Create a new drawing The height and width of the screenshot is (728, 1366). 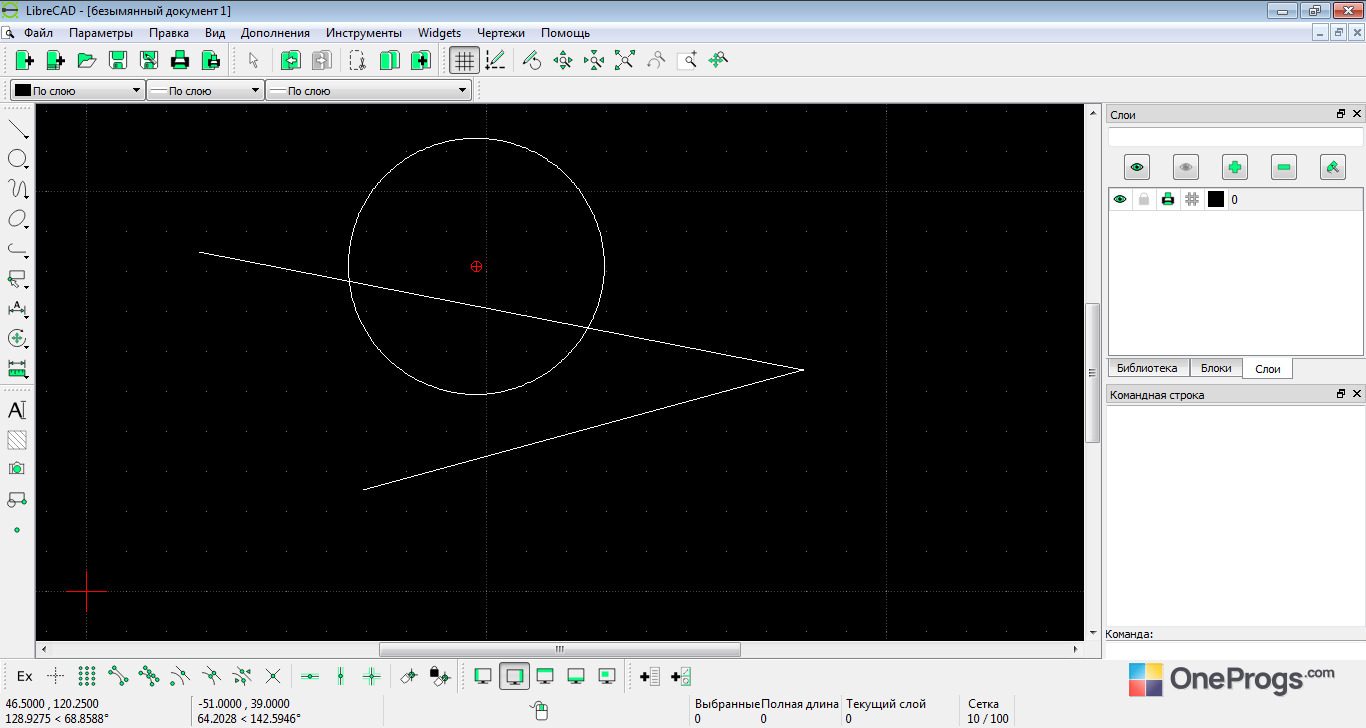click(24, 60)
